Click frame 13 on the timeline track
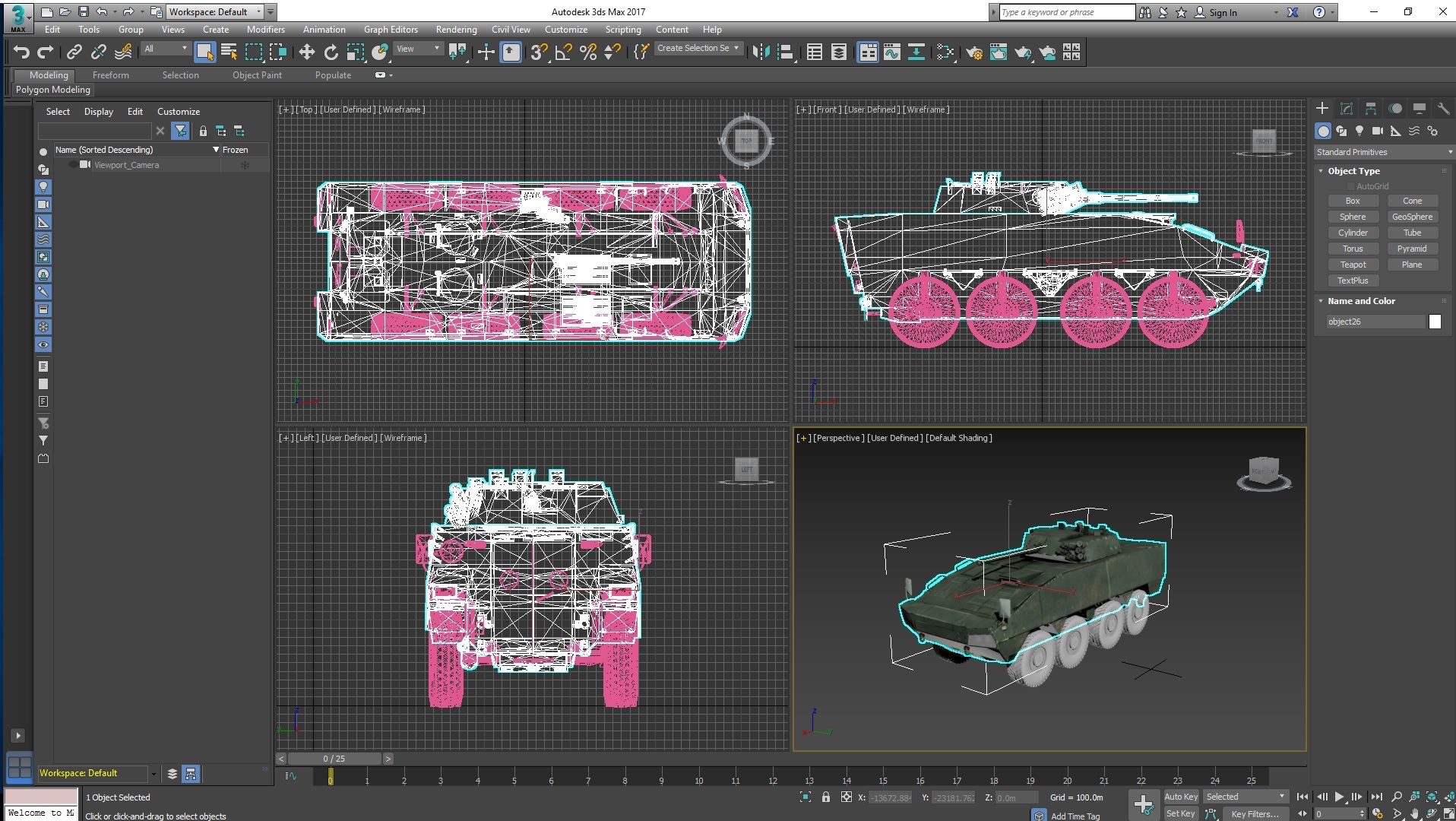 809,777
